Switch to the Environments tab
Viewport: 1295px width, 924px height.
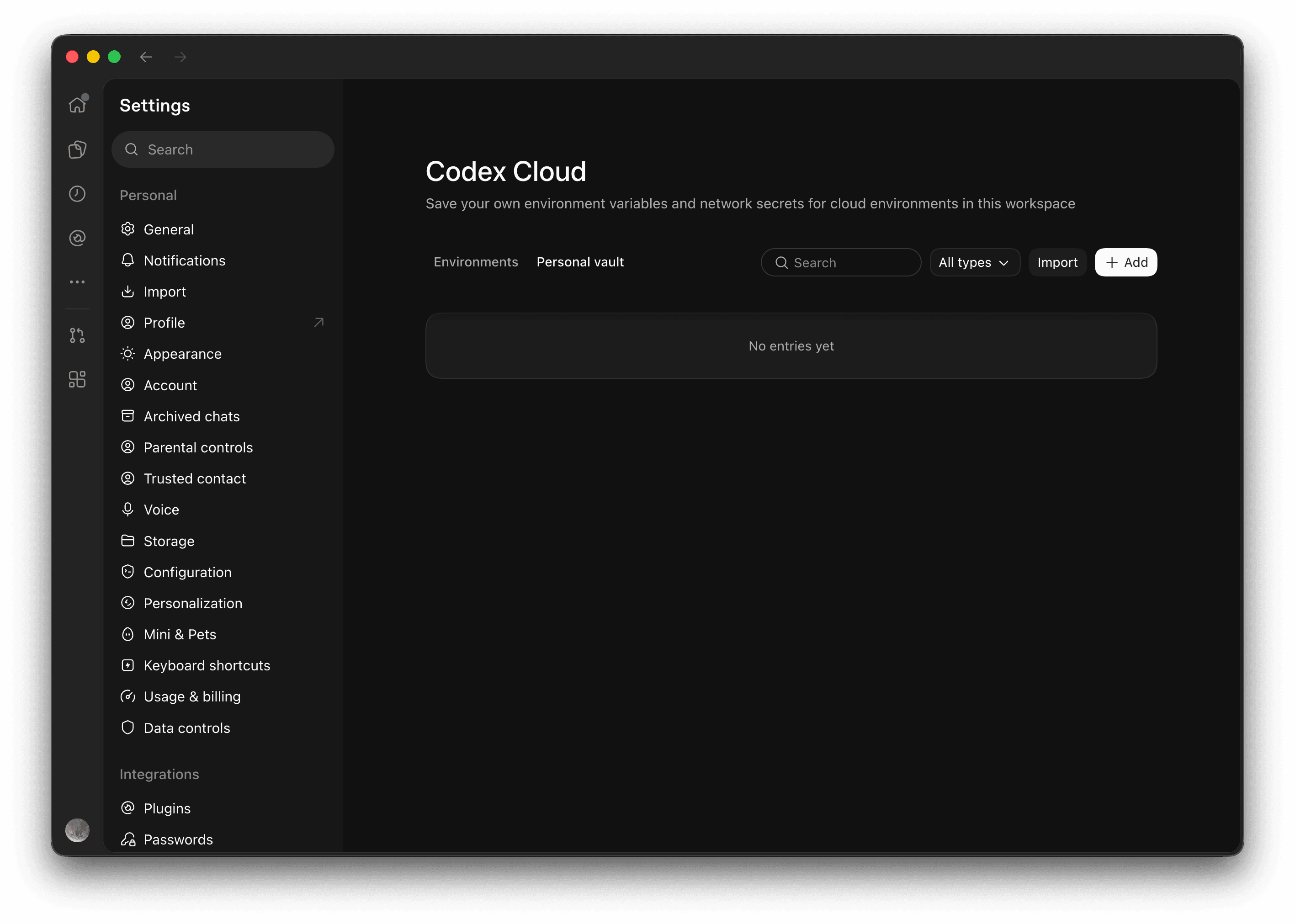pos(476,262)
